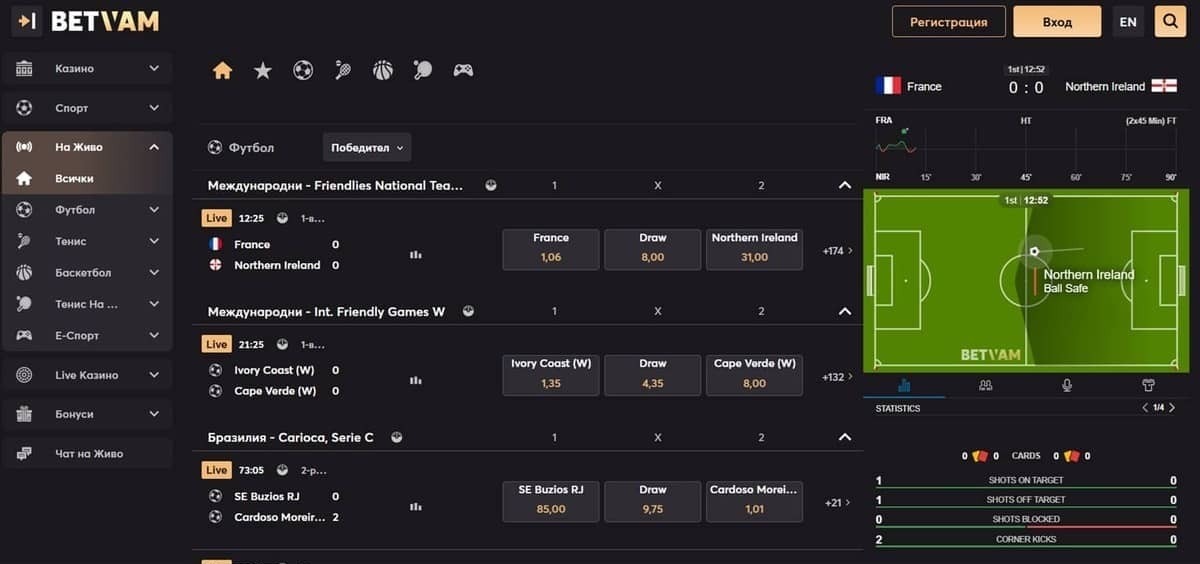Select the statistics bar chart tab
1200x564 pixels.
[905, 385]
